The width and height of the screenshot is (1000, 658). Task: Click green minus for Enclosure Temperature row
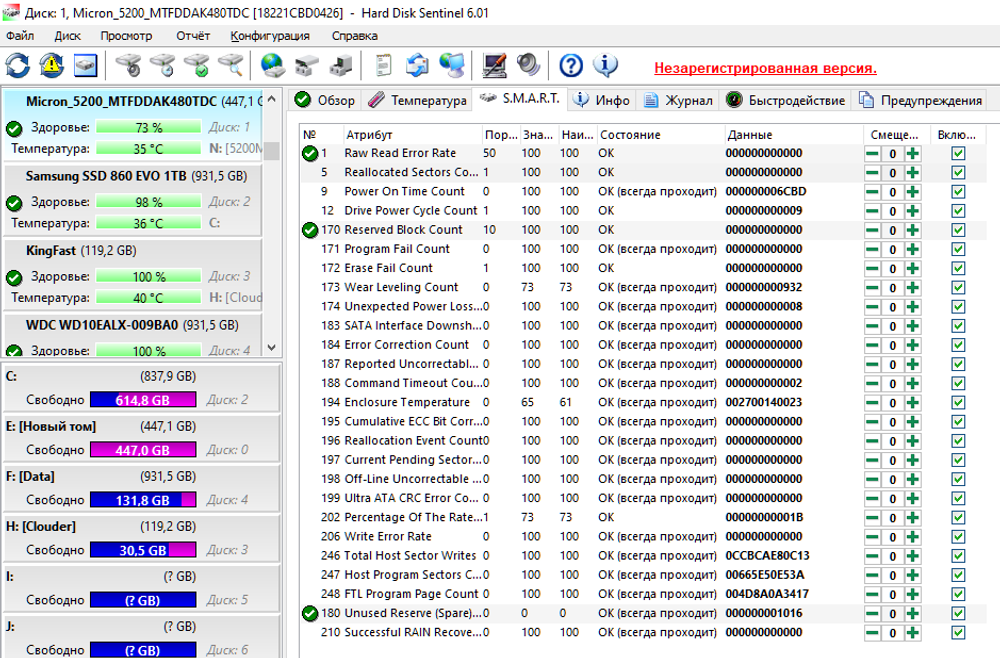tap(872, 403)
